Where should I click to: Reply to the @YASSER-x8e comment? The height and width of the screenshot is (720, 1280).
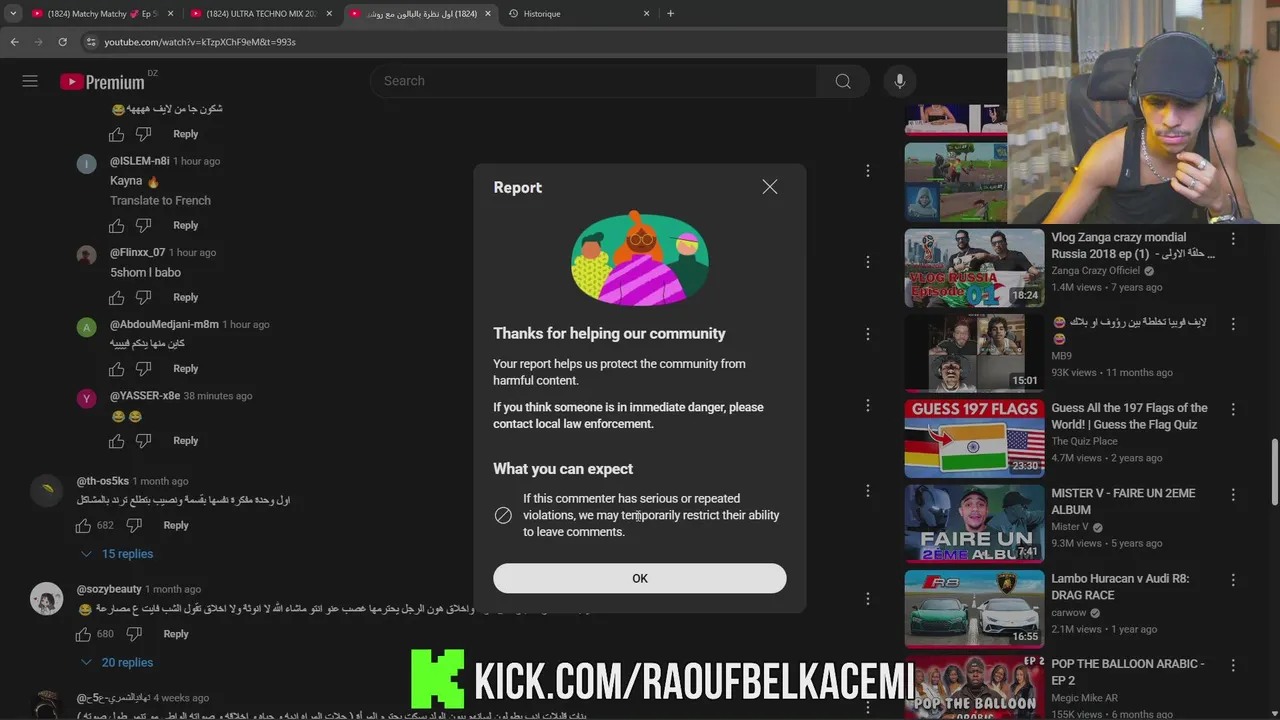pyautogui.click(x=186, y=441)
